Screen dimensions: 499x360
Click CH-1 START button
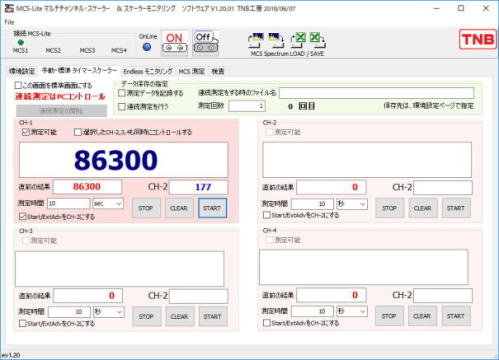tap(212, 208)
